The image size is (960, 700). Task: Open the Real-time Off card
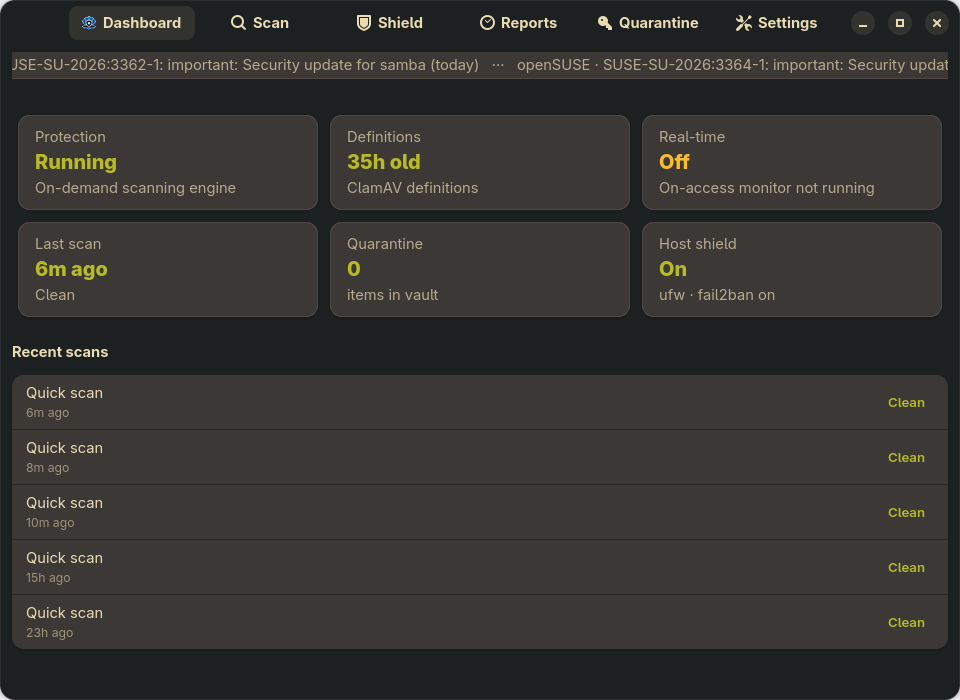tap(792, 162)
